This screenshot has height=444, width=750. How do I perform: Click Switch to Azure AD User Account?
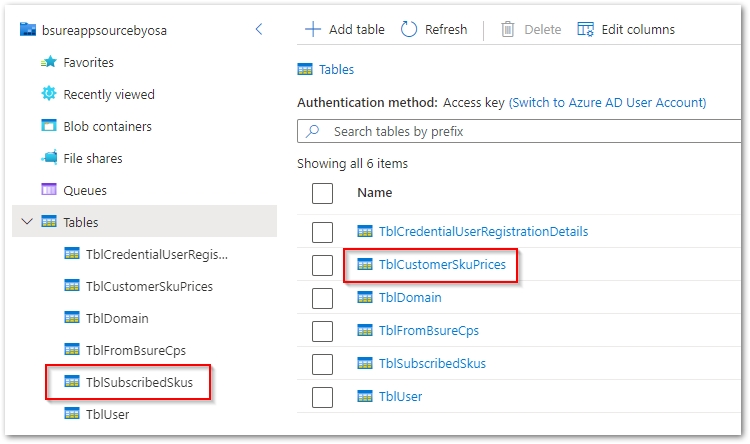607,103
